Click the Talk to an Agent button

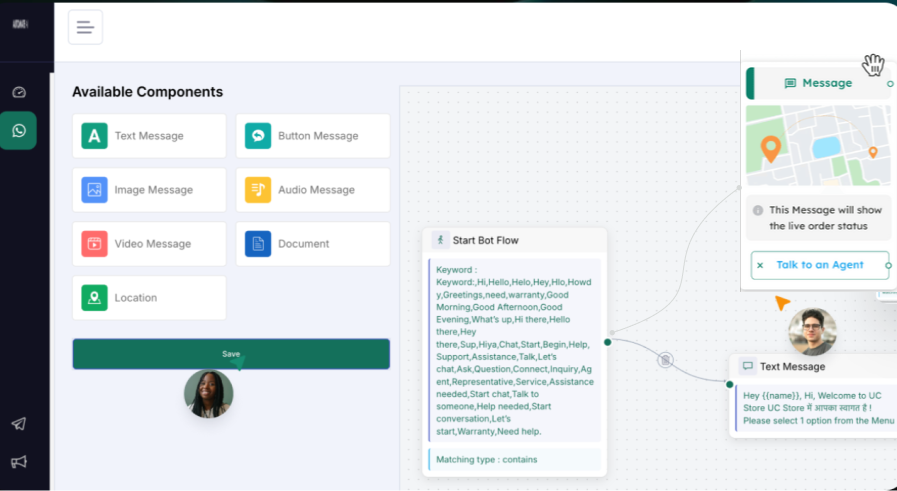click(819, 265)
